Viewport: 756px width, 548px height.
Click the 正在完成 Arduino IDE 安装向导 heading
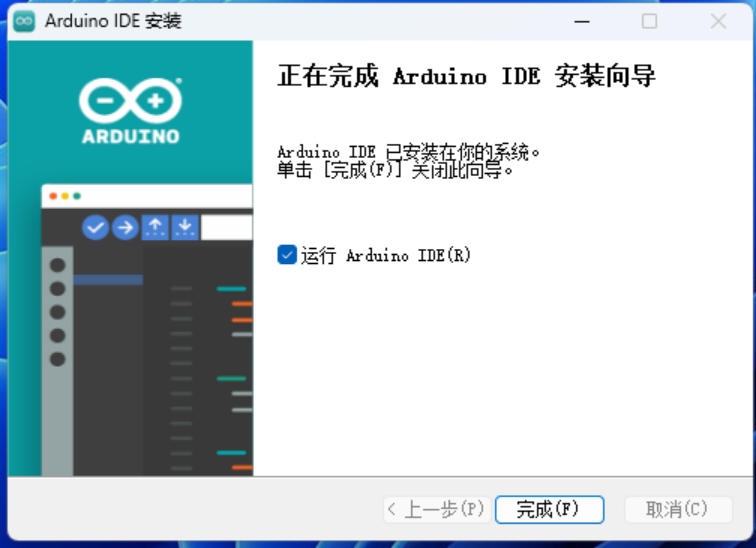(466, 77)
